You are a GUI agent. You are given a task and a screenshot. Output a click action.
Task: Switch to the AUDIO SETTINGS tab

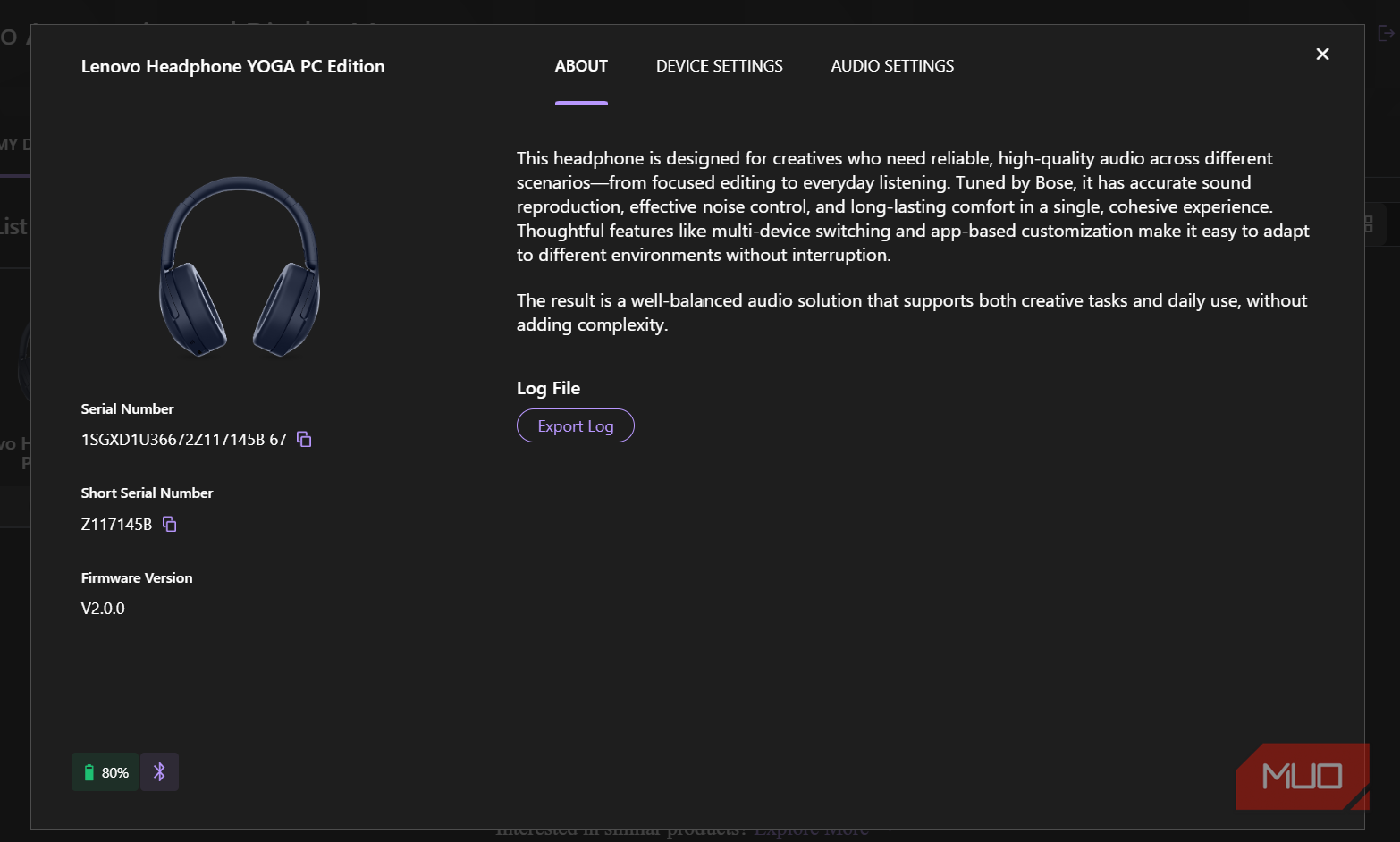892,66
